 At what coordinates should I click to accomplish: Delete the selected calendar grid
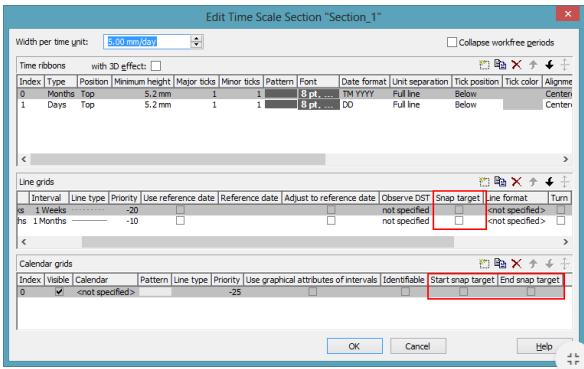(516, 264)
